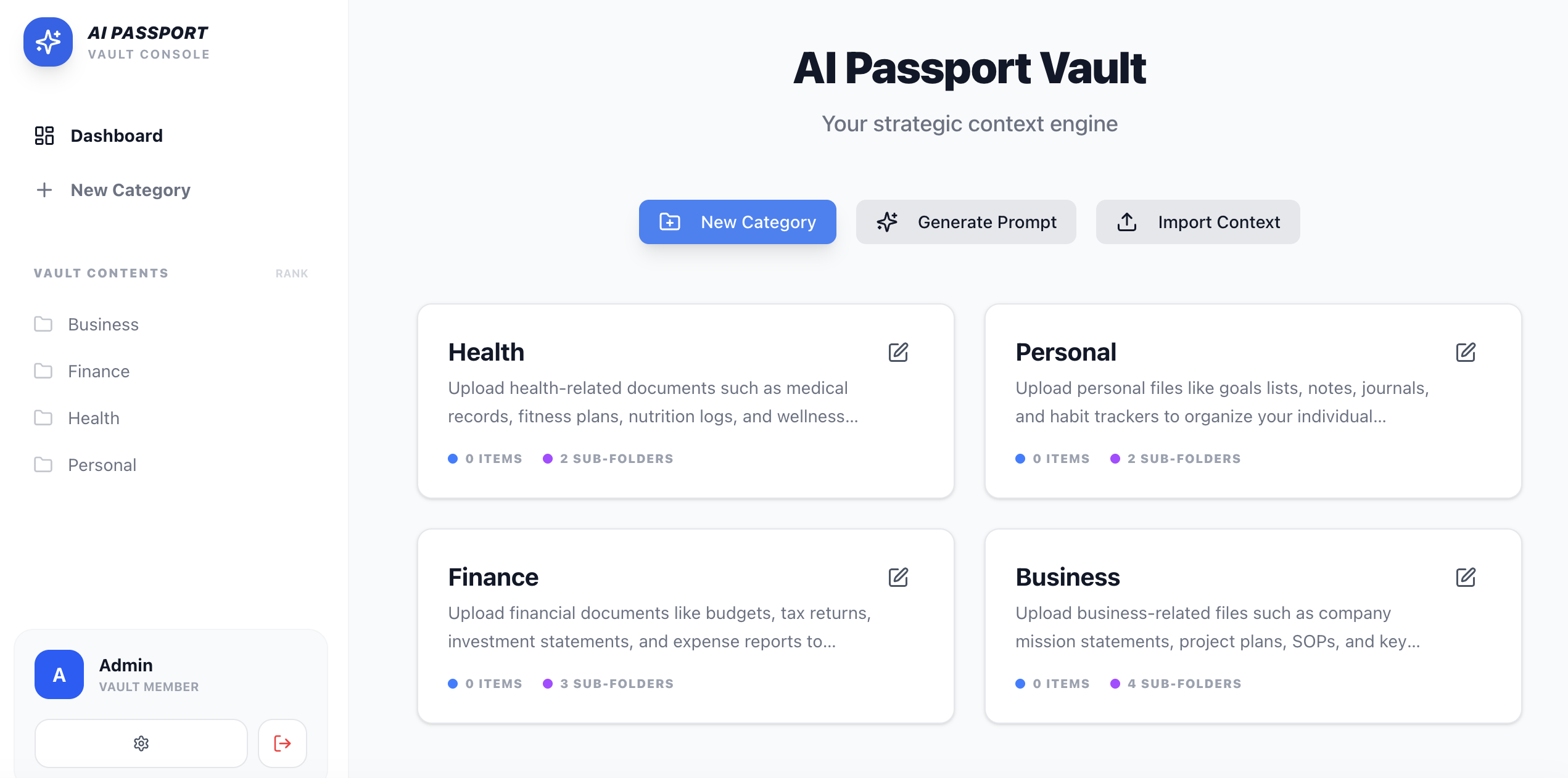Switch to the Dashboard view

117,136
